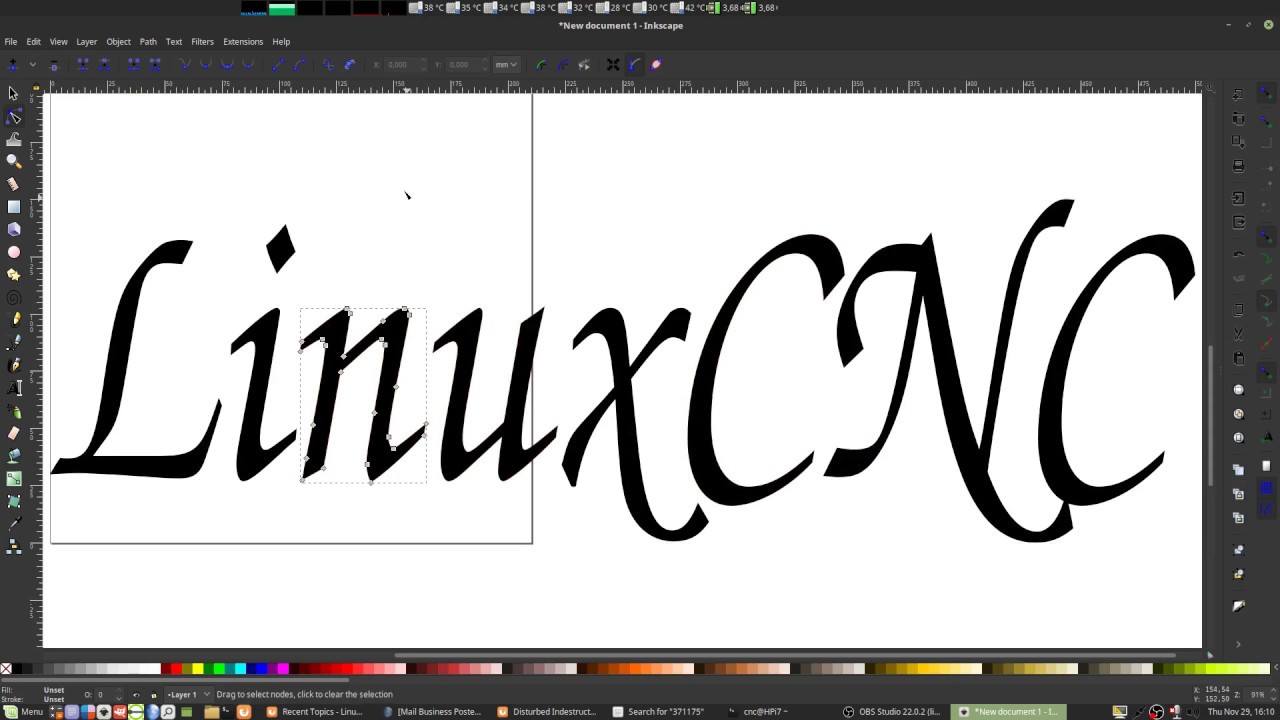Open the Layer 1 selector dropdown
The height and width of the screenshot is (720, 1280).
point(188,694)
